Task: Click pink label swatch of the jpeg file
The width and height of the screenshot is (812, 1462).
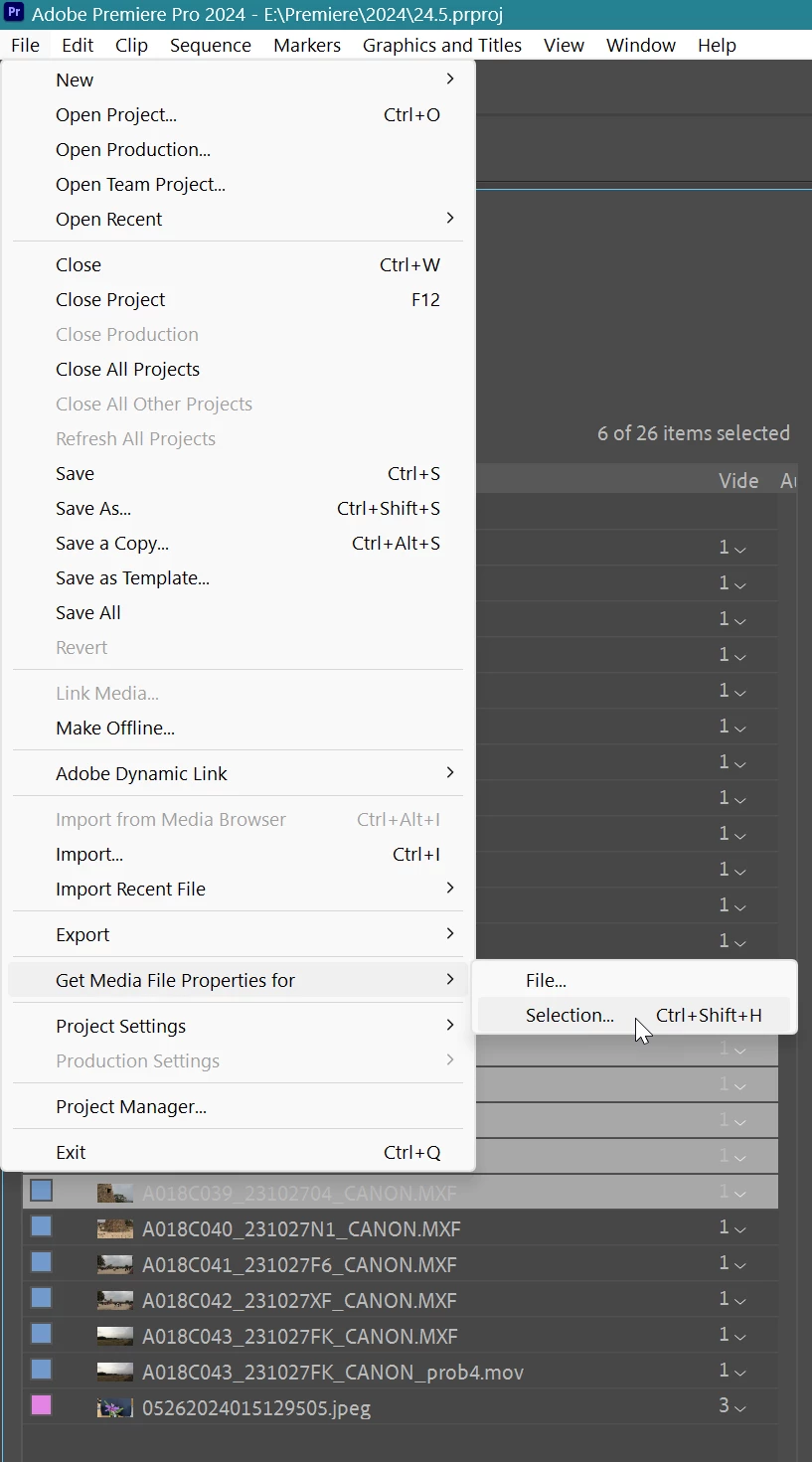Action: point(41,1405)
